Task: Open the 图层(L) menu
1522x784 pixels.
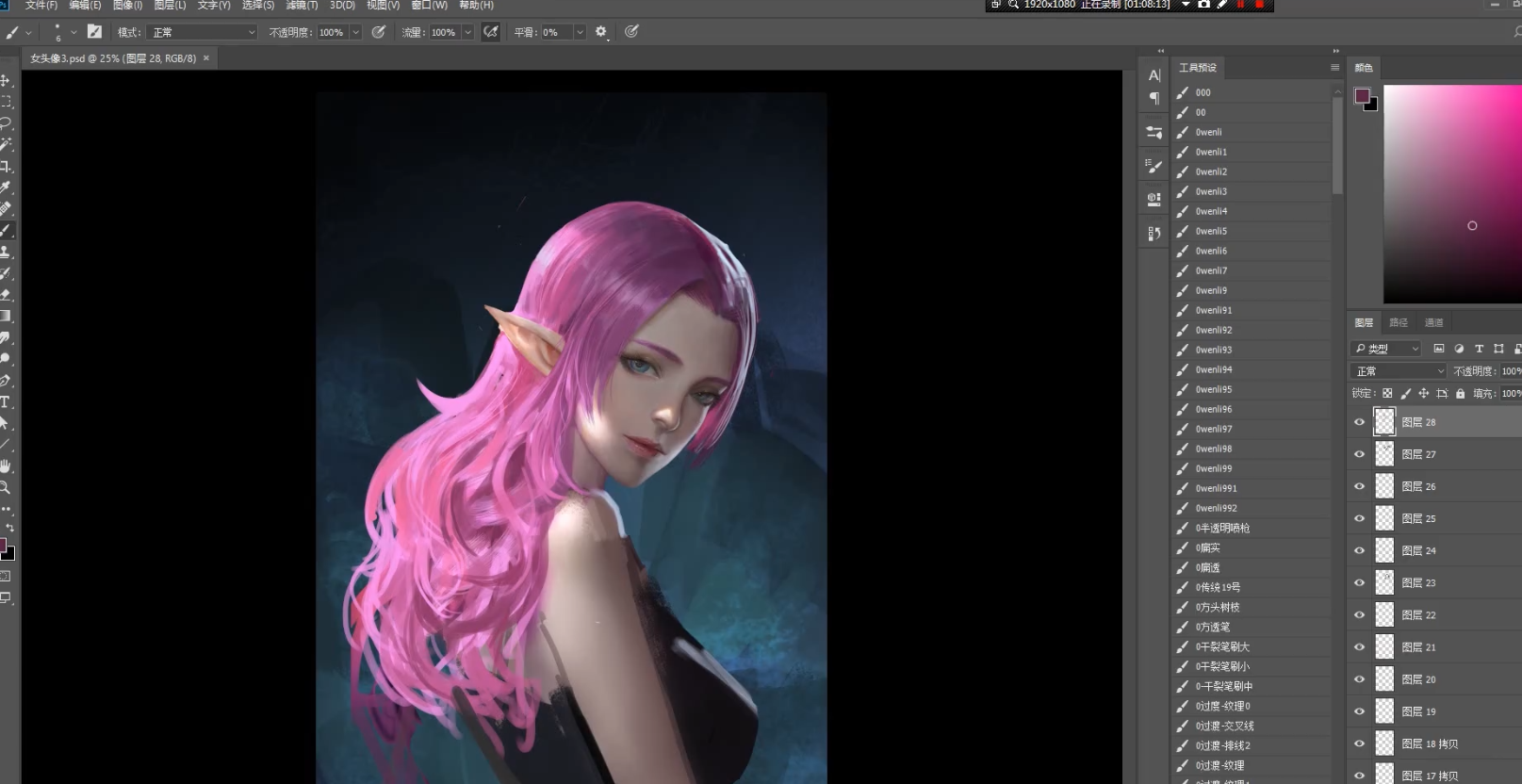Action: (171, 6)
